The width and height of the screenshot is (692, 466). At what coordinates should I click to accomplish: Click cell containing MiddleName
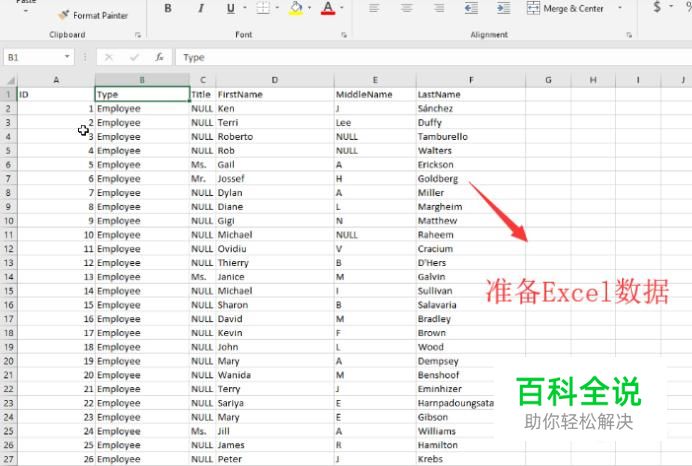pos(375,94)
